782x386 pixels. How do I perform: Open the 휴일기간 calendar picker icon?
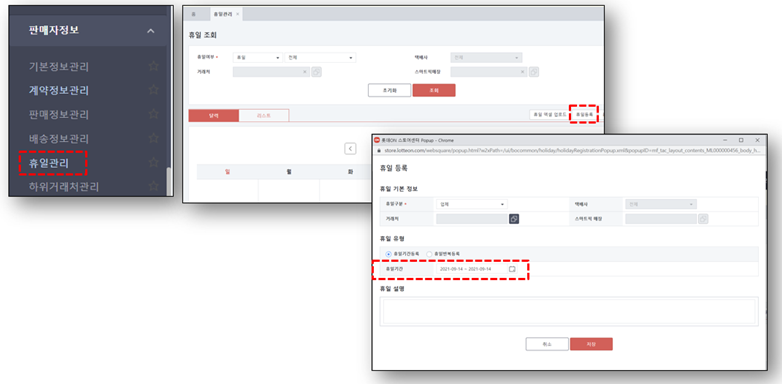512,269
